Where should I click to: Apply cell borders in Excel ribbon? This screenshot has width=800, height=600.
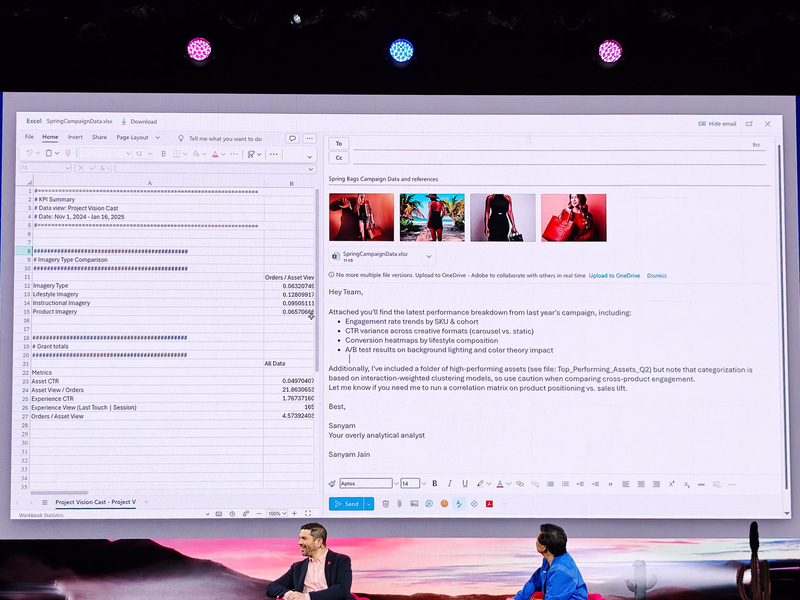[177, 154]
